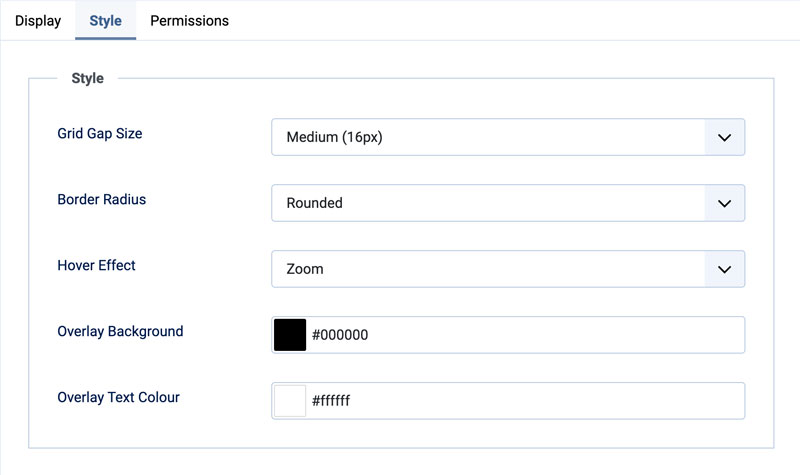Open the Zoom hover effect select
The image size is (800, 475).
(x=488, y=269)
